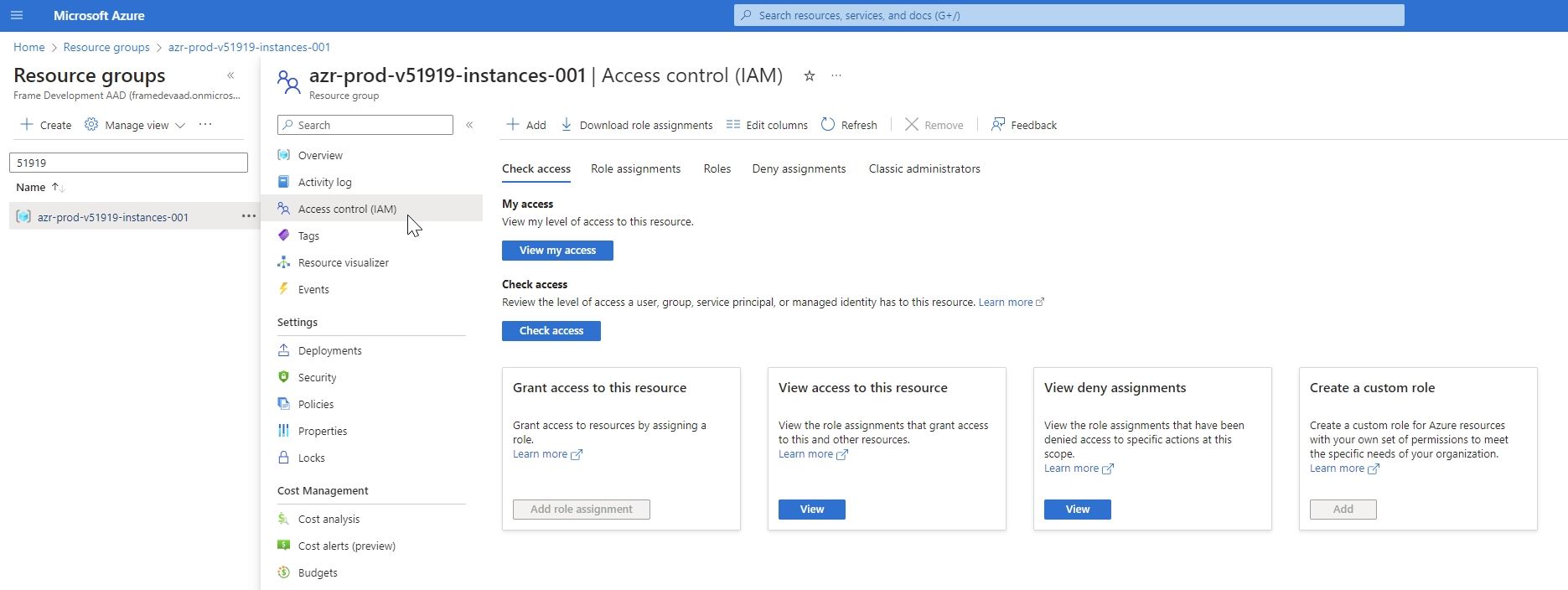Viewport: 1568px width, 590px height.
Task: Click the Activity log icon
Action: point(284,182)
